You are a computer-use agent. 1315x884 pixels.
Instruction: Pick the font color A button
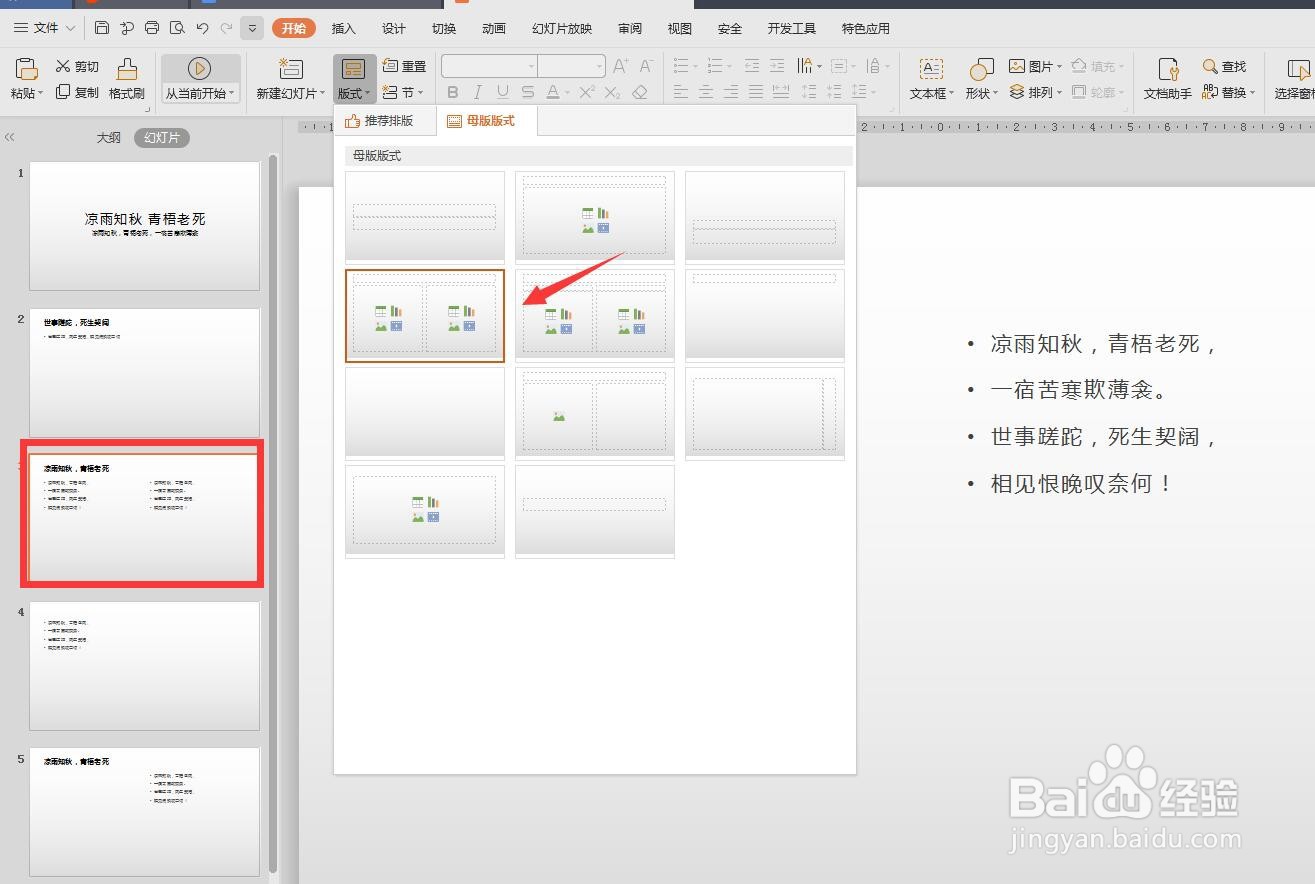pyautogui.click(x=554, y=92)
